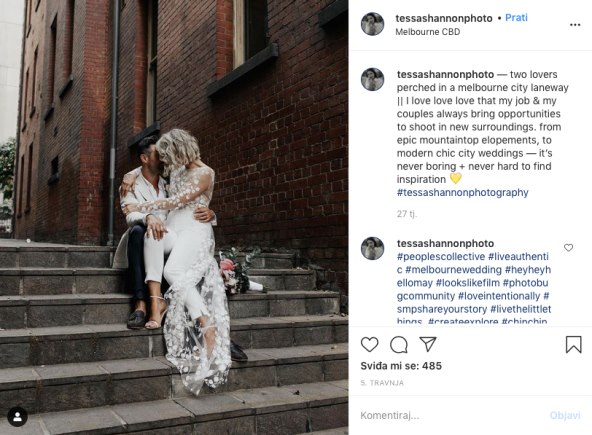Open the comment bubble icon
The height and width of the screenshot is (435, 592).
pos(399,344)
